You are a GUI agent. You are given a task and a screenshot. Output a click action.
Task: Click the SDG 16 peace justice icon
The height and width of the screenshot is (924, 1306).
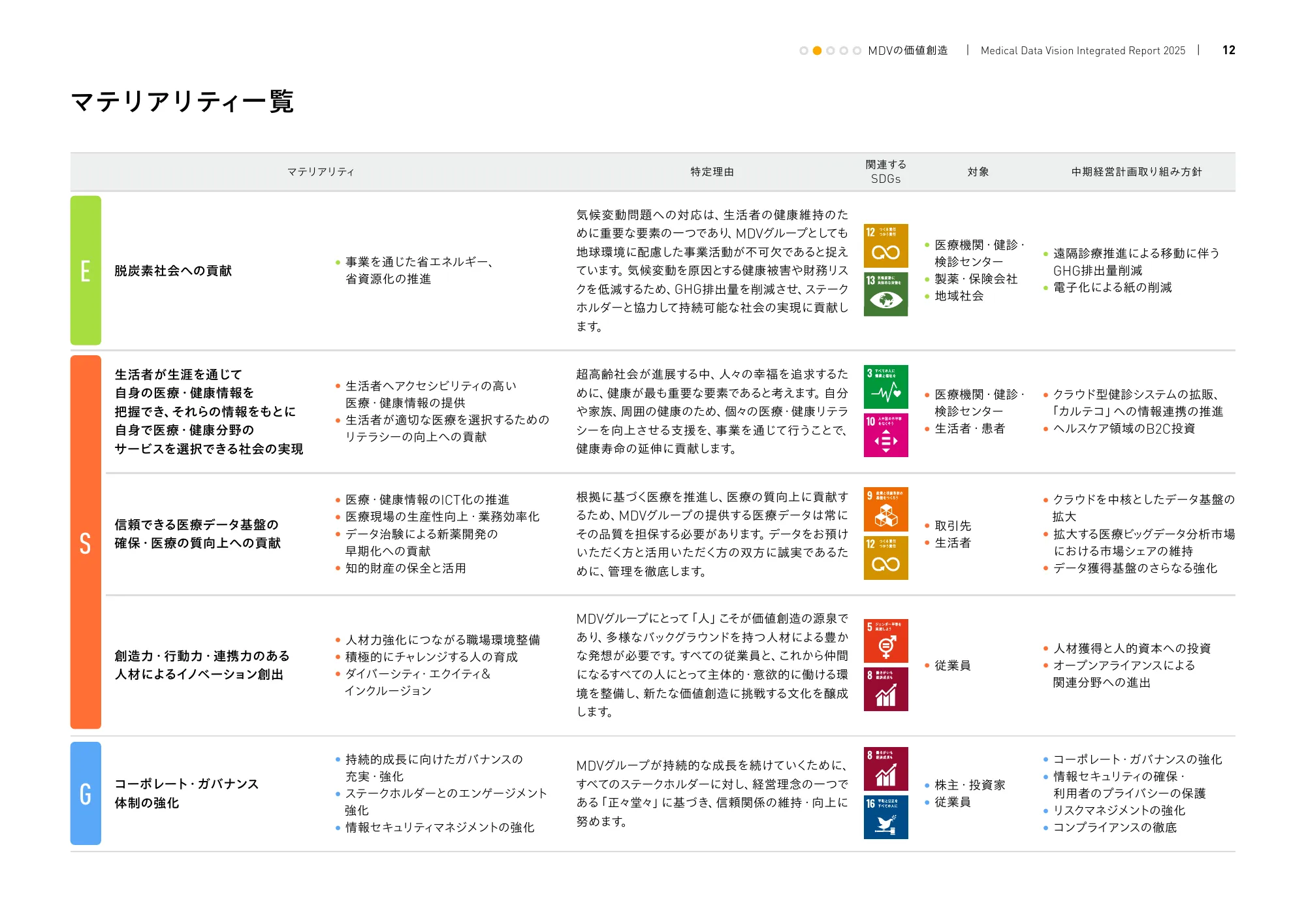[885, 817]
